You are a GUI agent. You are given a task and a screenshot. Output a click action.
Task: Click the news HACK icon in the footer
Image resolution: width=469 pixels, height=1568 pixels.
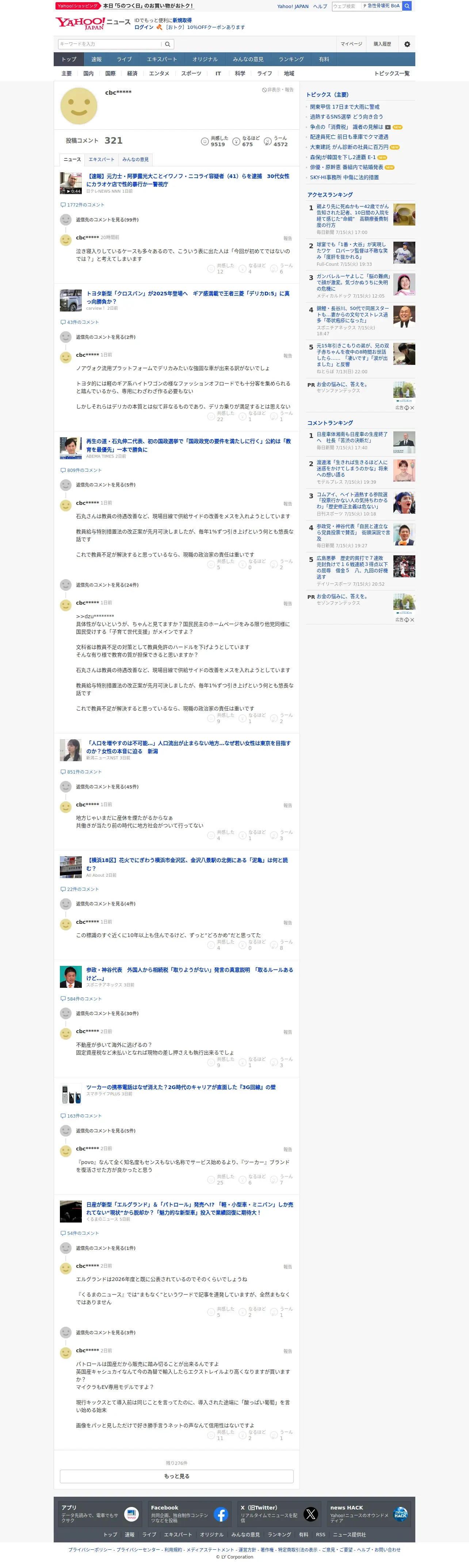[x=400, y=1514]
